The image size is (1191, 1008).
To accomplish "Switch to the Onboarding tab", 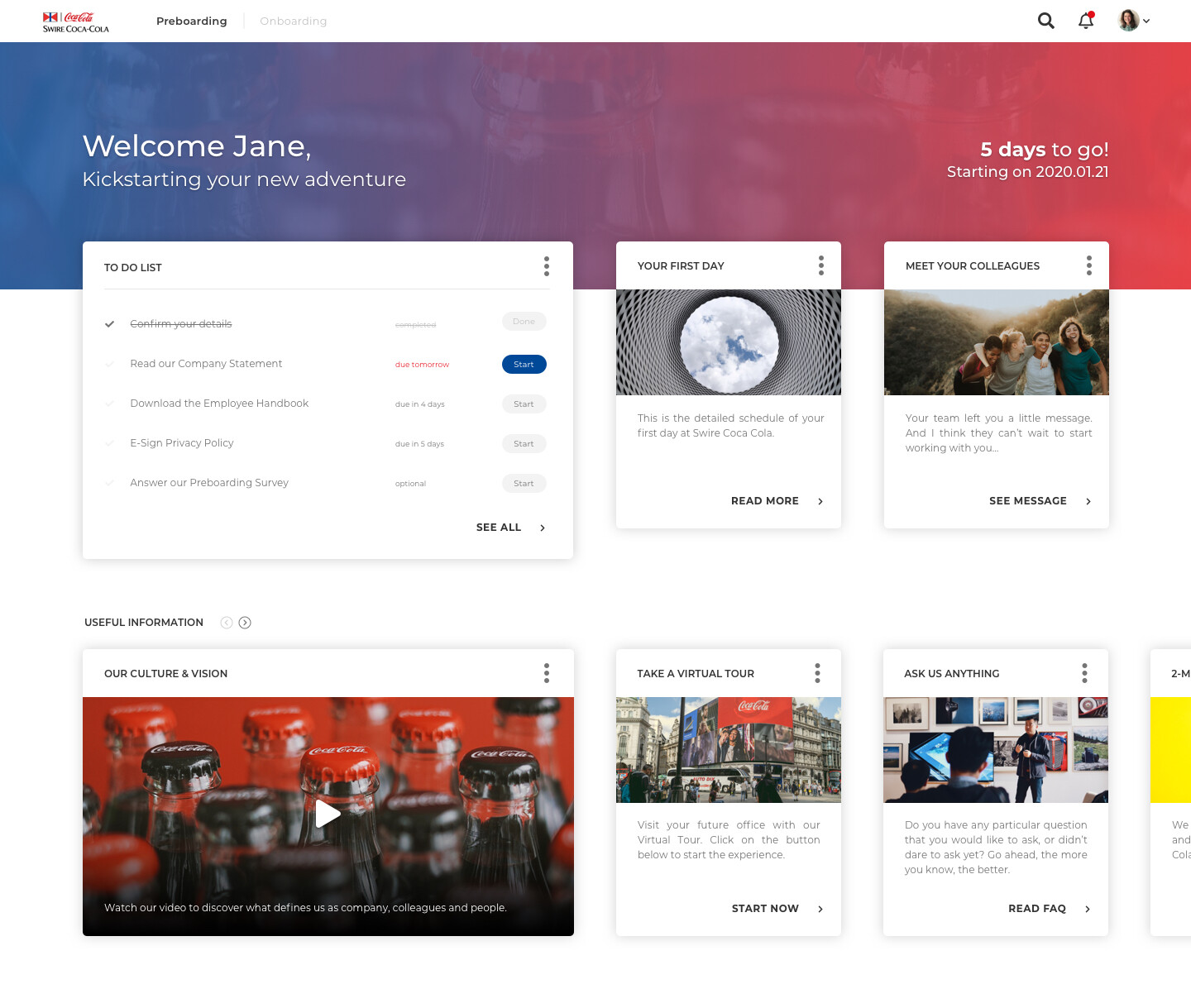I will 293,21.
